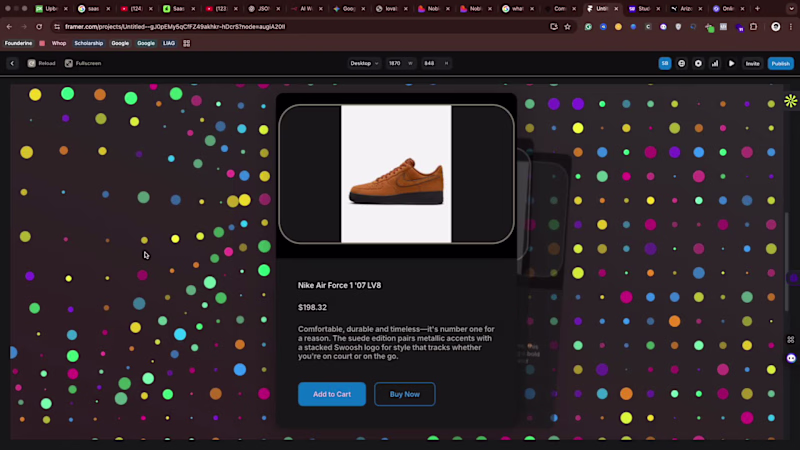
Task: Open the extensions puzzle icon
Action: click(x=754, y=27)
